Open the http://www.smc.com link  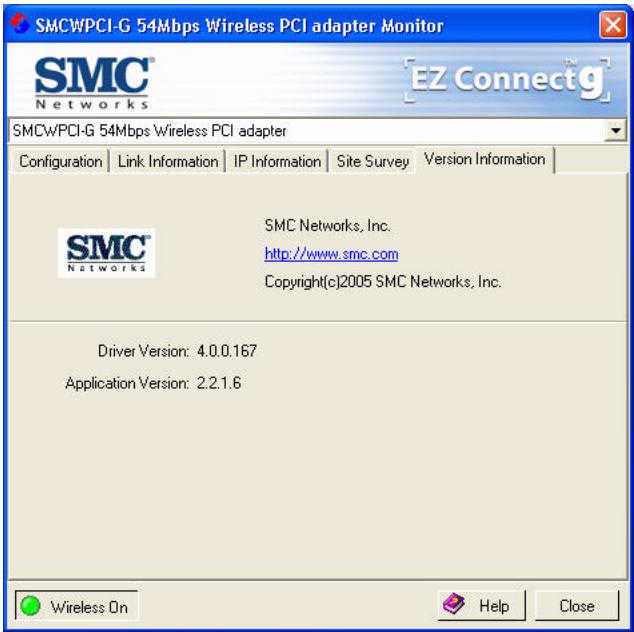click(x=331, y=254)
